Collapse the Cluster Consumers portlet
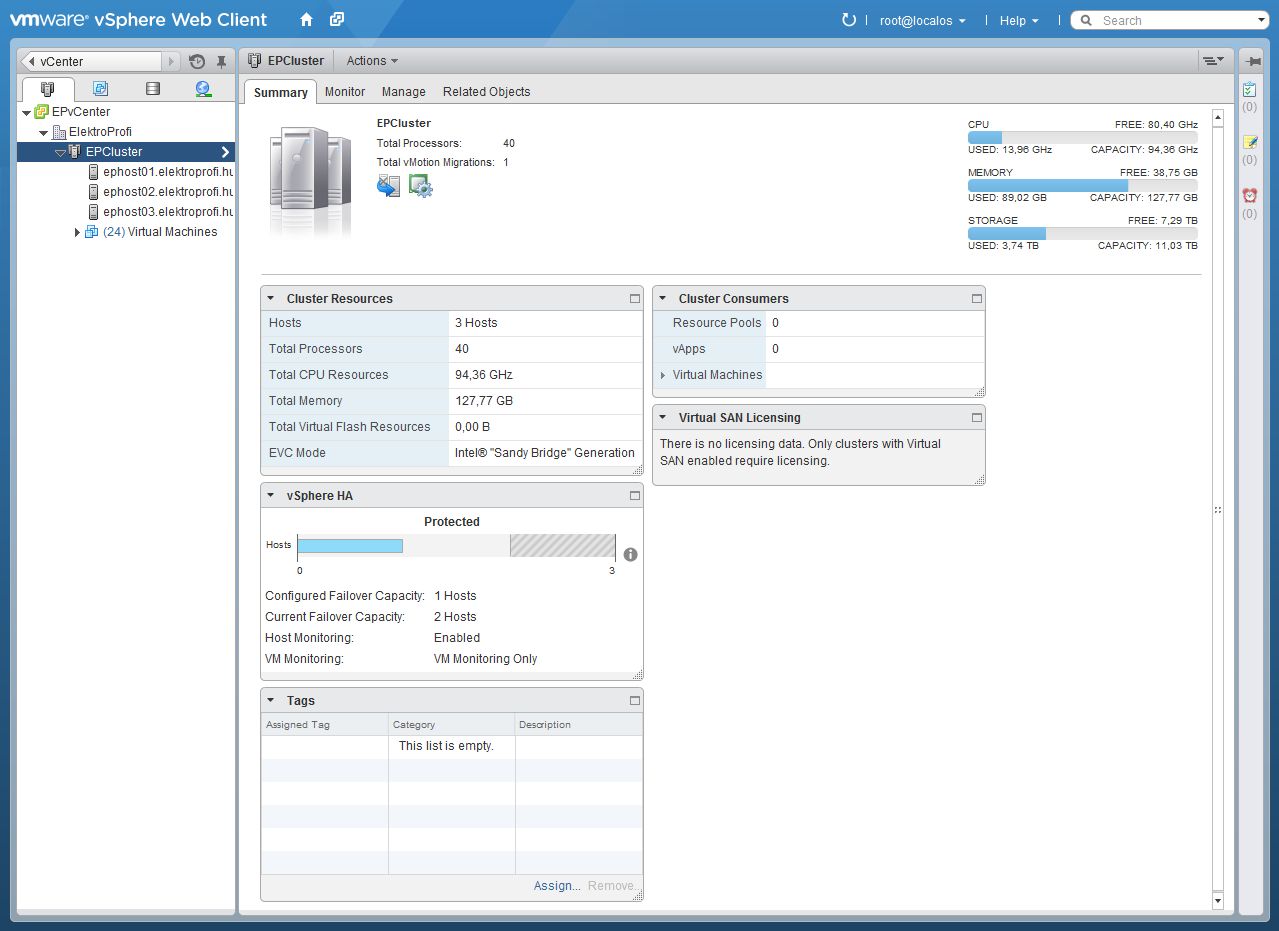 [662, 298]
